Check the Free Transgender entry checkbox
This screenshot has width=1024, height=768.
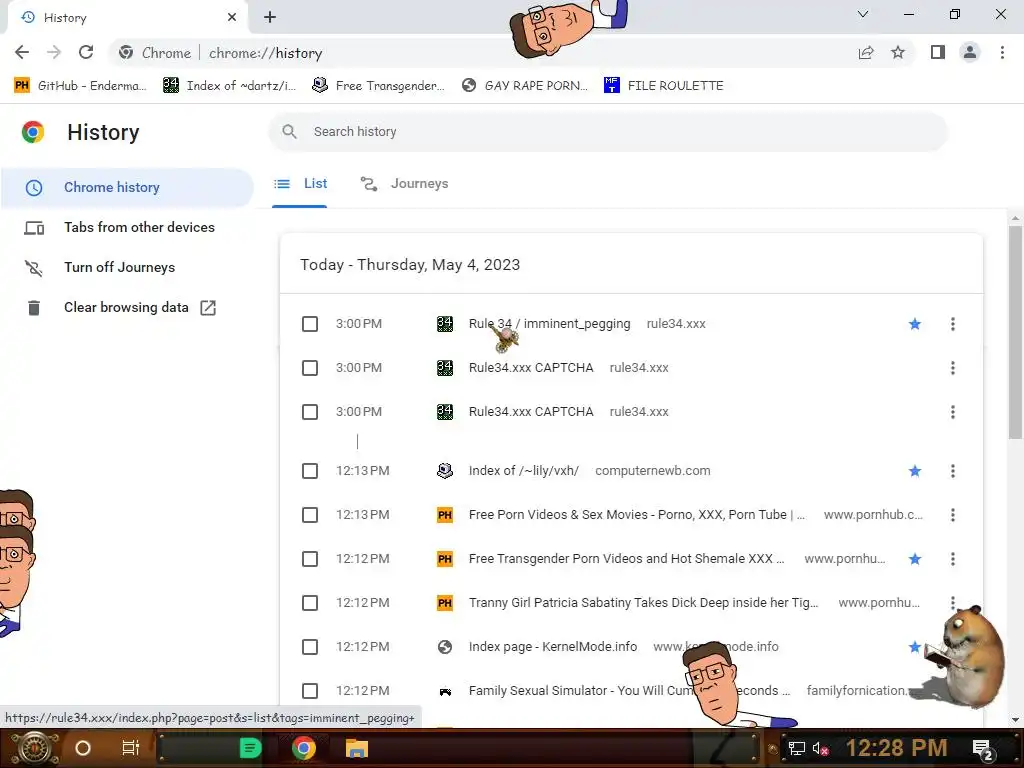point(310,559)
